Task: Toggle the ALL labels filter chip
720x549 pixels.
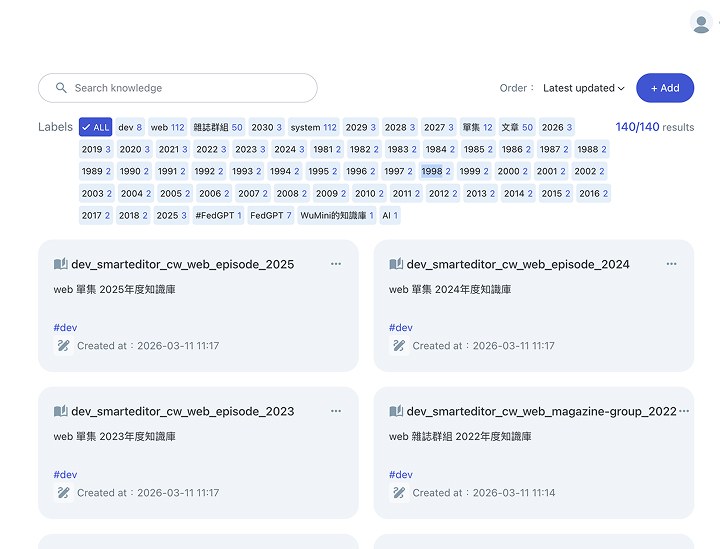Action: point(96,127)
